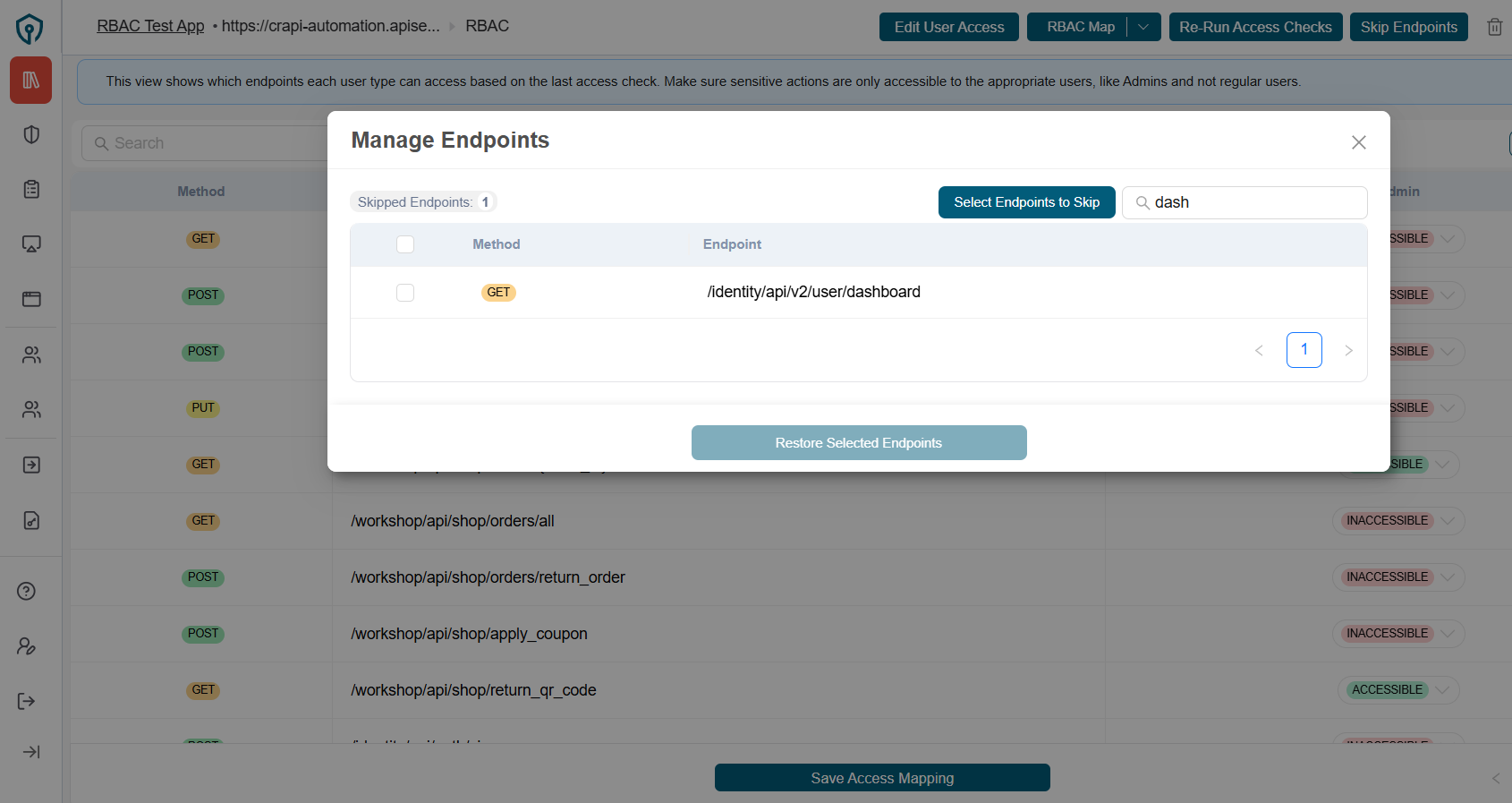The height and width of the screenshot is (803, 1512).
Task: Expand the RBAC Map dropdown arrow
Action: (x=1142, y=27)
